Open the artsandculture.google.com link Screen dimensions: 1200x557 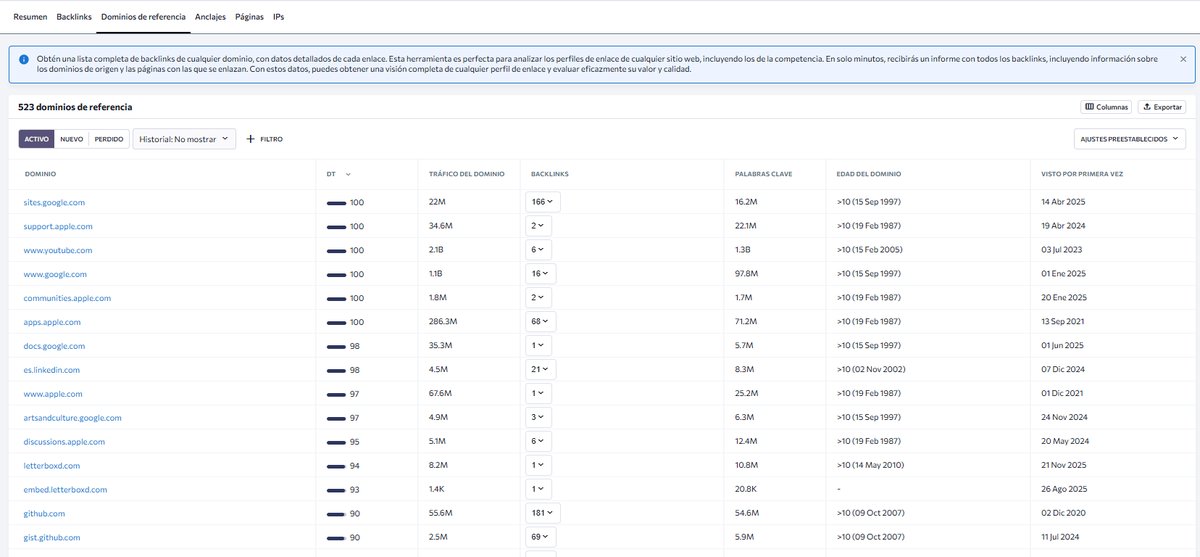click(x=73, y=418)
